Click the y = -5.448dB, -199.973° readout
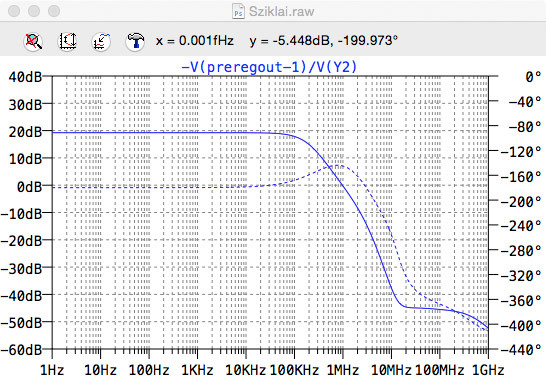The width and height of the screenshot is (546, 379). click(323, 41)
